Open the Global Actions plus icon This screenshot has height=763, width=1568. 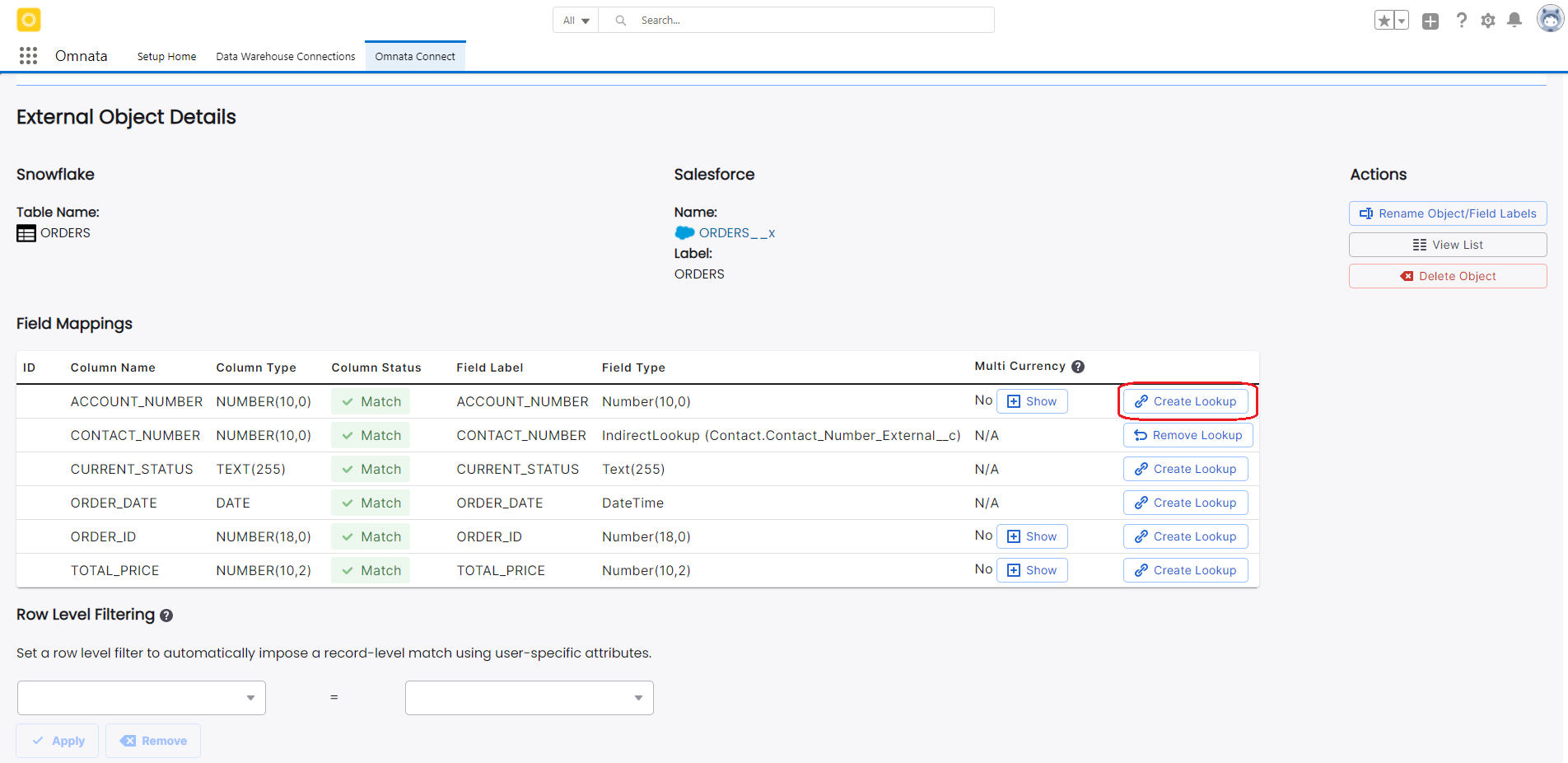(x=1430, y=21)
